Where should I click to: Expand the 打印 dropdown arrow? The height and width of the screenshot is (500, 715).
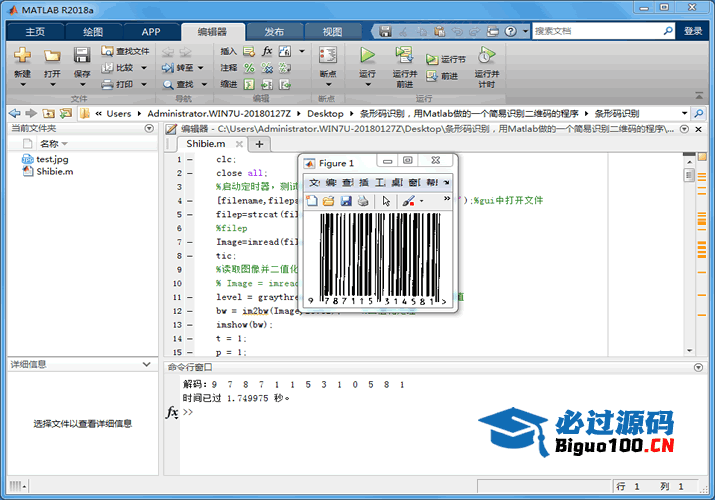coord(144,84)
